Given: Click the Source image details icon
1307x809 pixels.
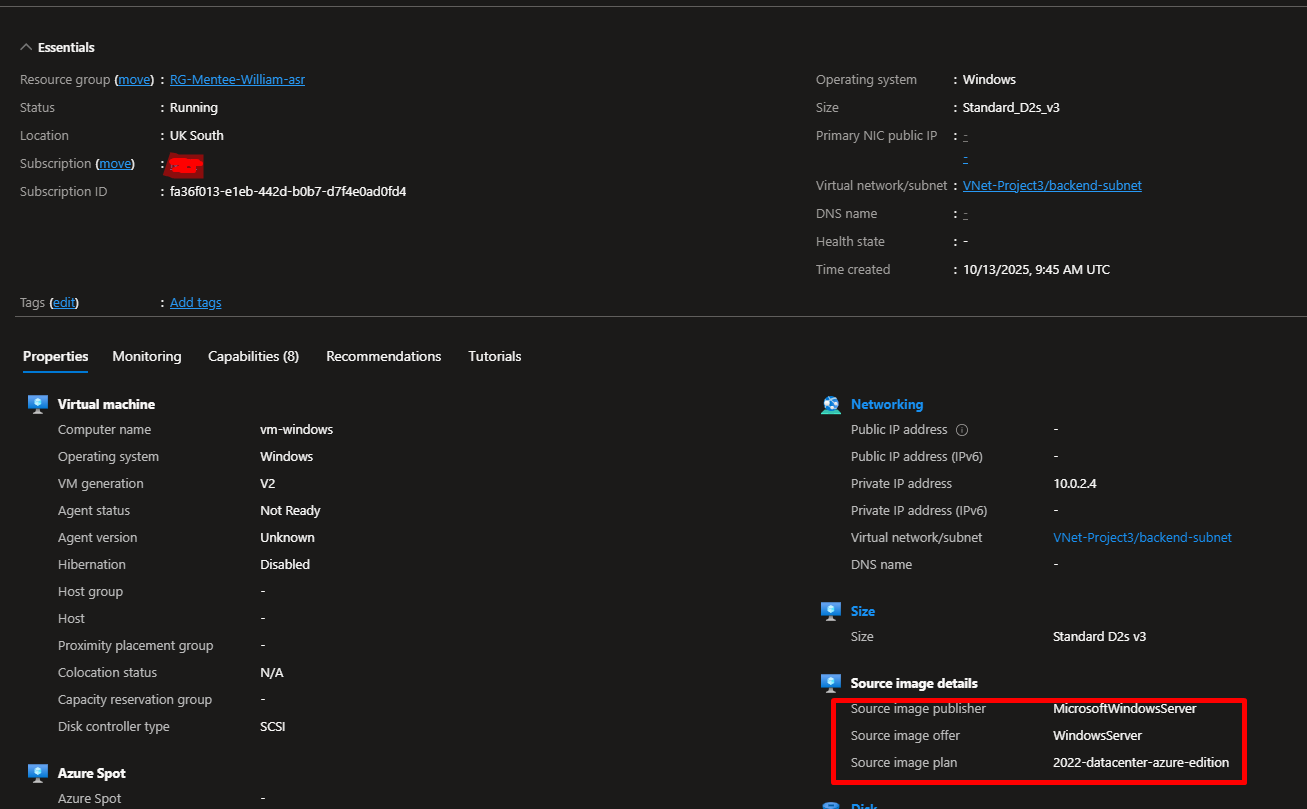Looking at the screenshot, I should tap(831, 683).
